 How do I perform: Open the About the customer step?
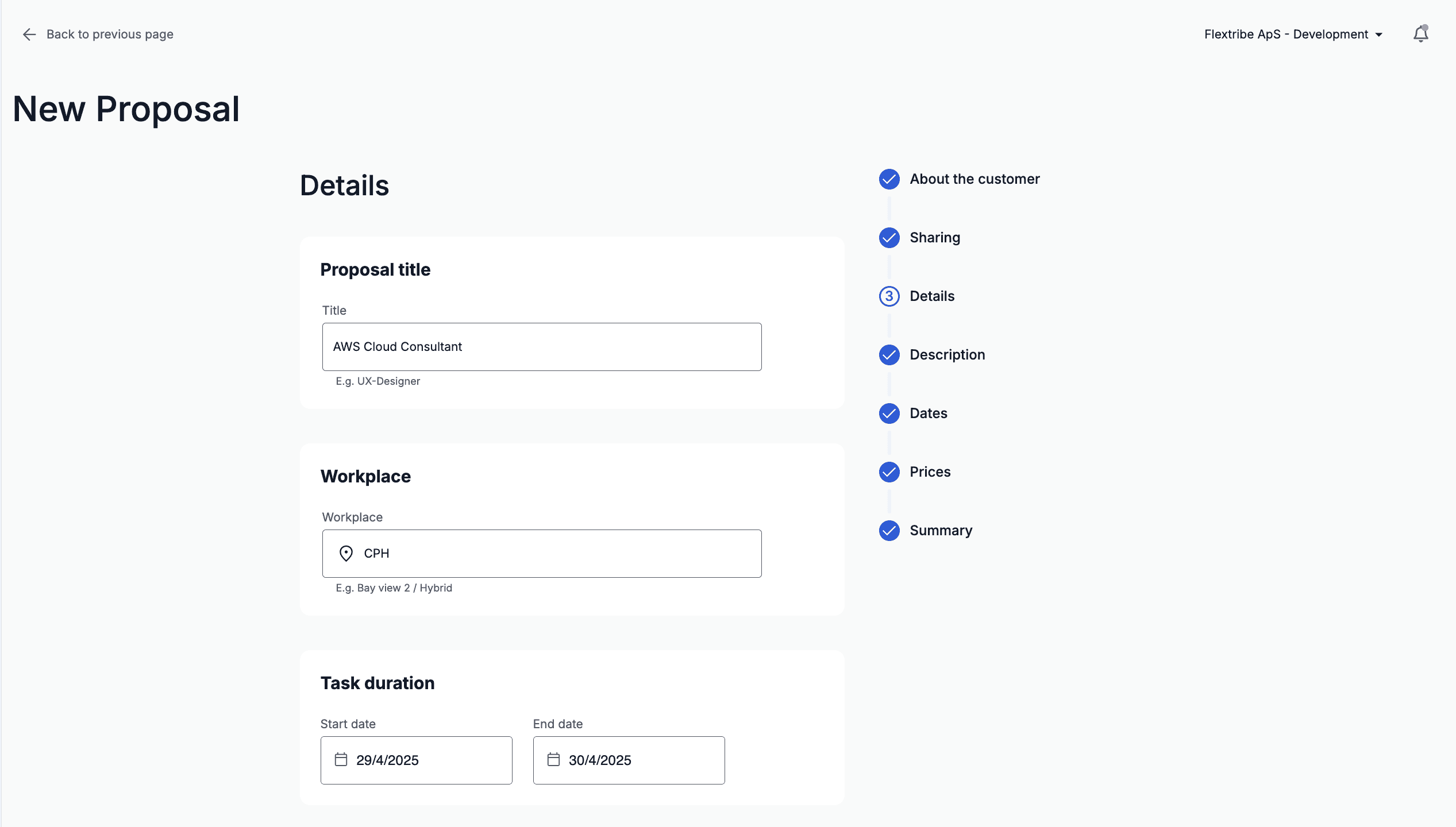(x=974, y=179)
